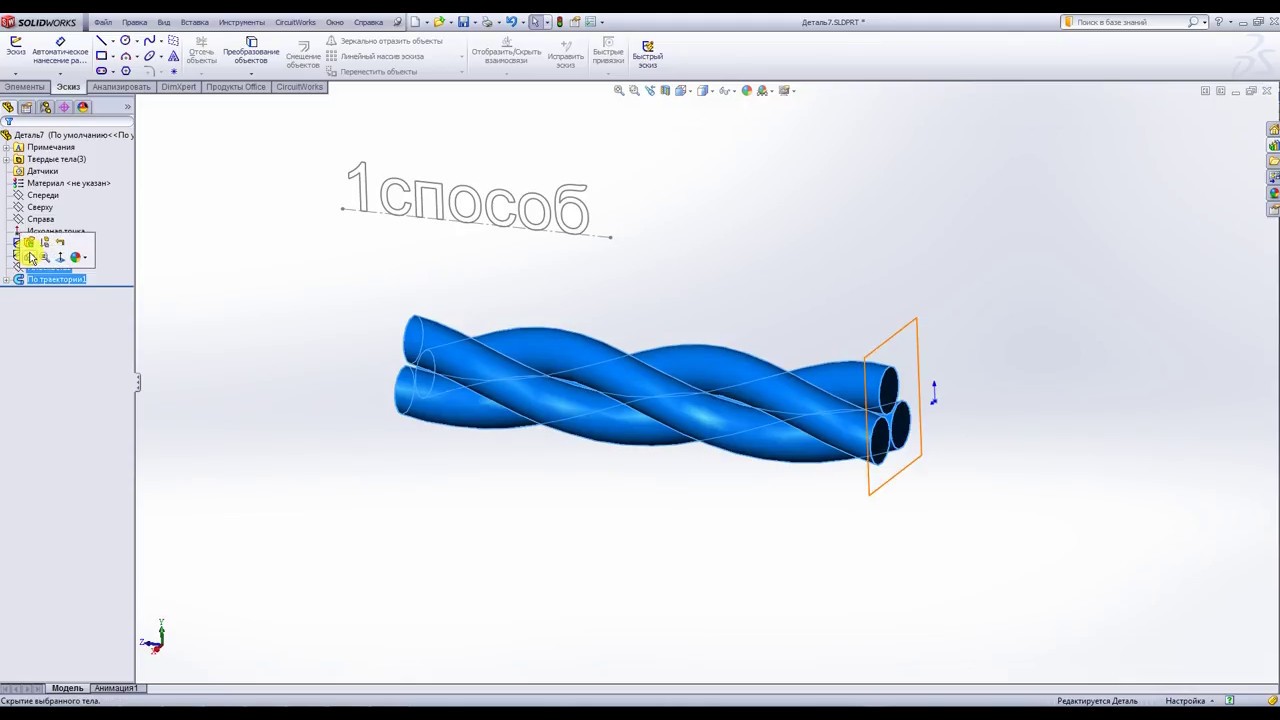Click Отсечь объекты trim tool
1280x720 pixels.
pos(201,51)
